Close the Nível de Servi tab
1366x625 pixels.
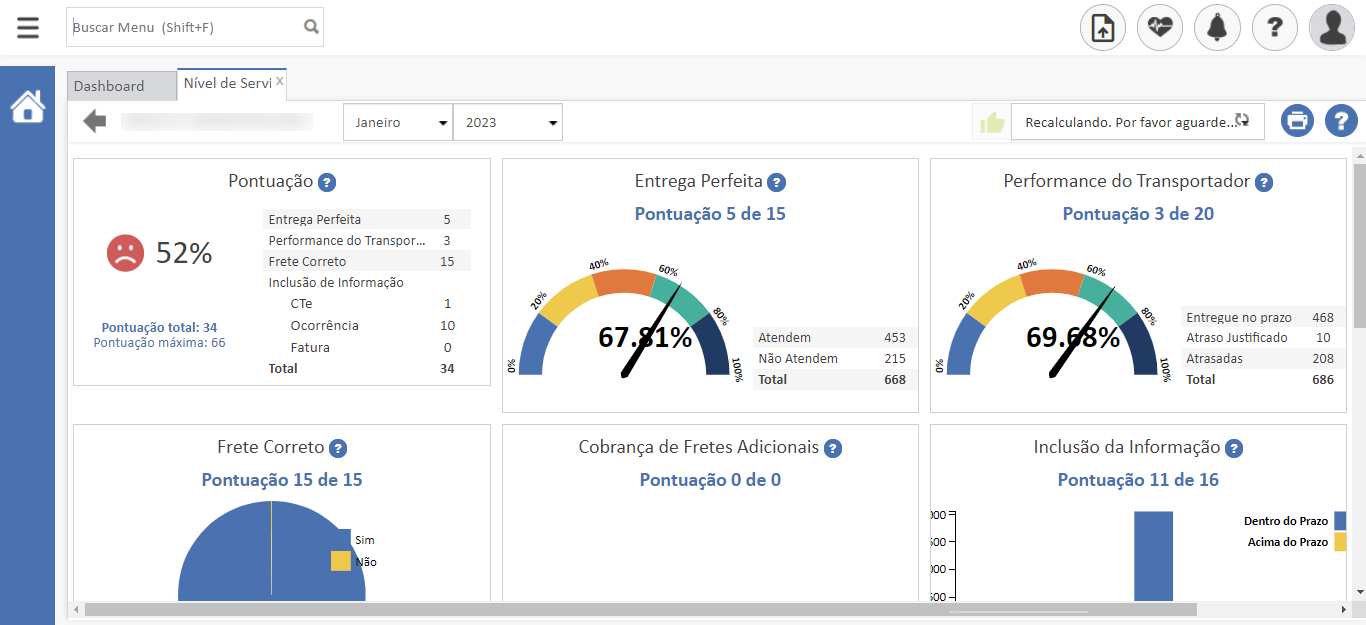[x=280, y=82]
